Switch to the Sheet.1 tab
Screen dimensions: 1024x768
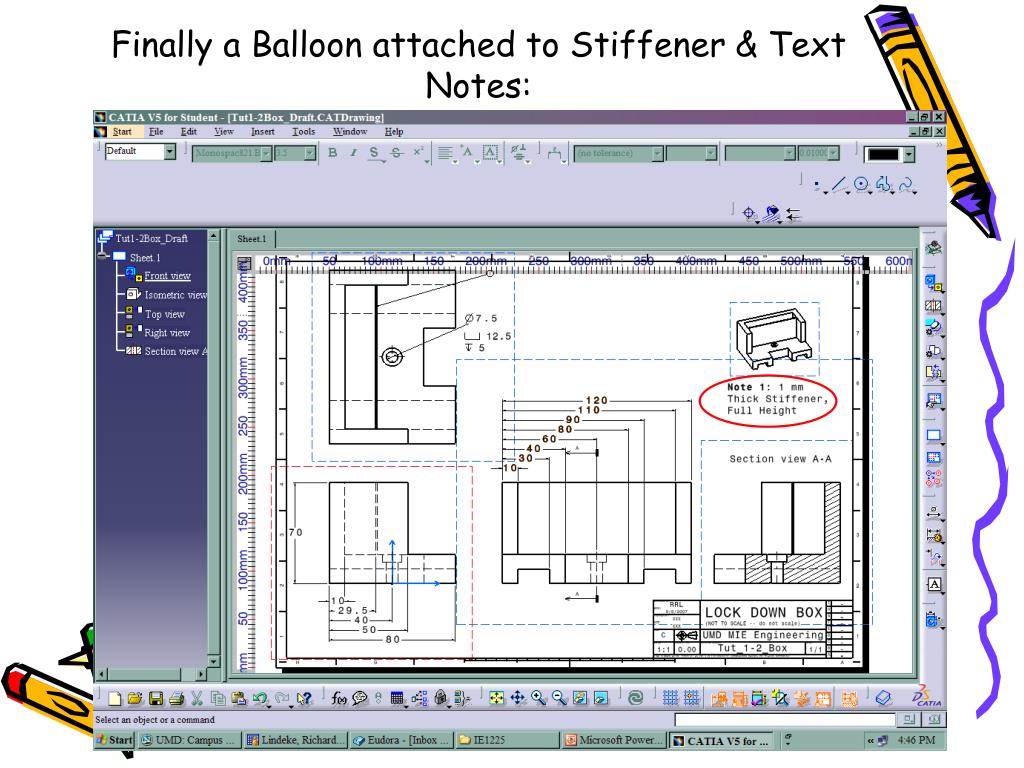tap(251, 239)
